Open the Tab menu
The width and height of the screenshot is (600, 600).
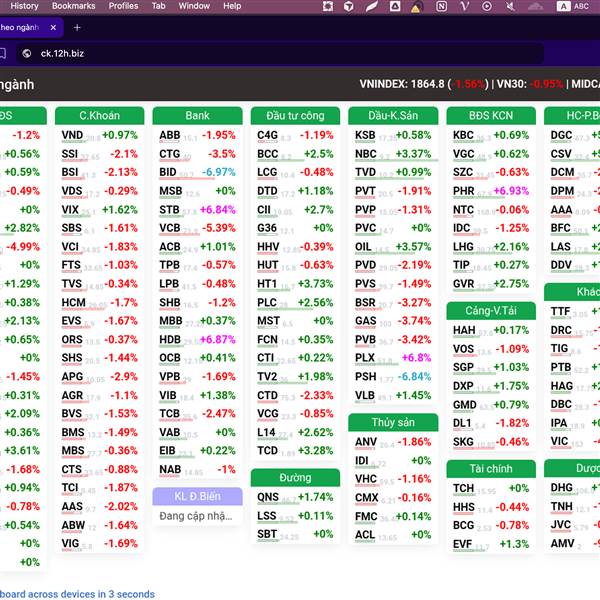(x=158, y=6)
